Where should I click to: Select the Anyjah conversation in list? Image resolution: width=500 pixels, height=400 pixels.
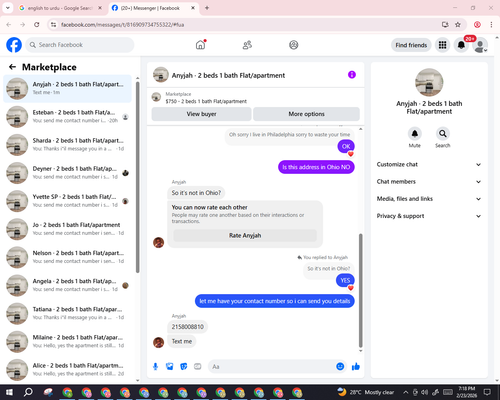click(67, 89)
